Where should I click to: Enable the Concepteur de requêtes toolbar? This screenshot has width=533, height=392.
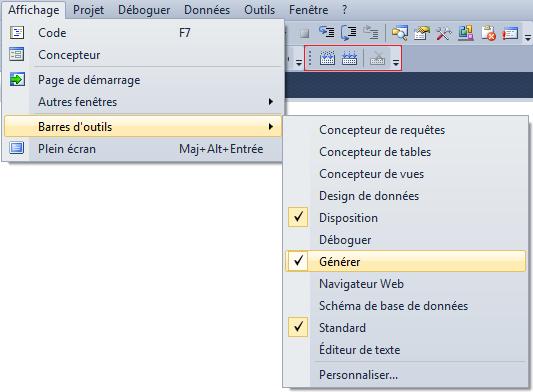pos(405,130)
